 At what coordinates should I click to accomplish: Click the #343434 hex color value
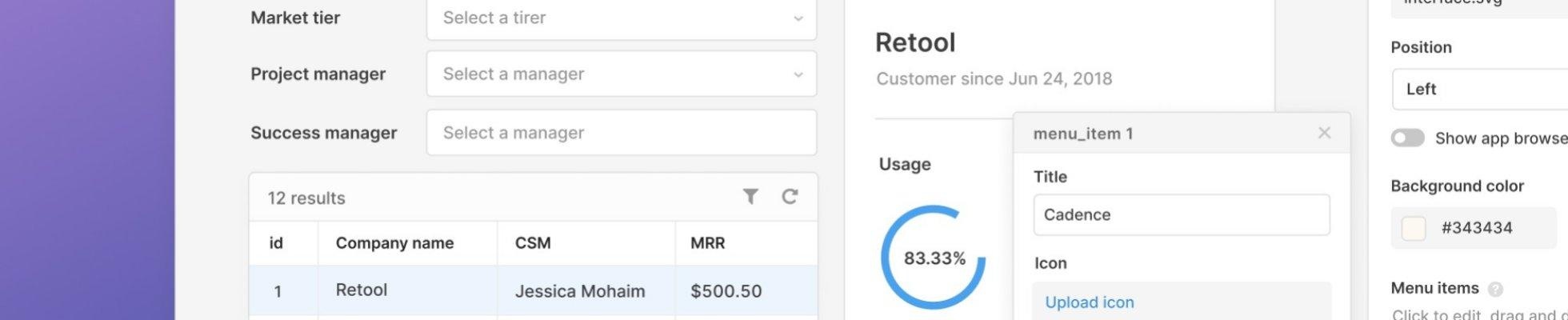pos(1477,228)
